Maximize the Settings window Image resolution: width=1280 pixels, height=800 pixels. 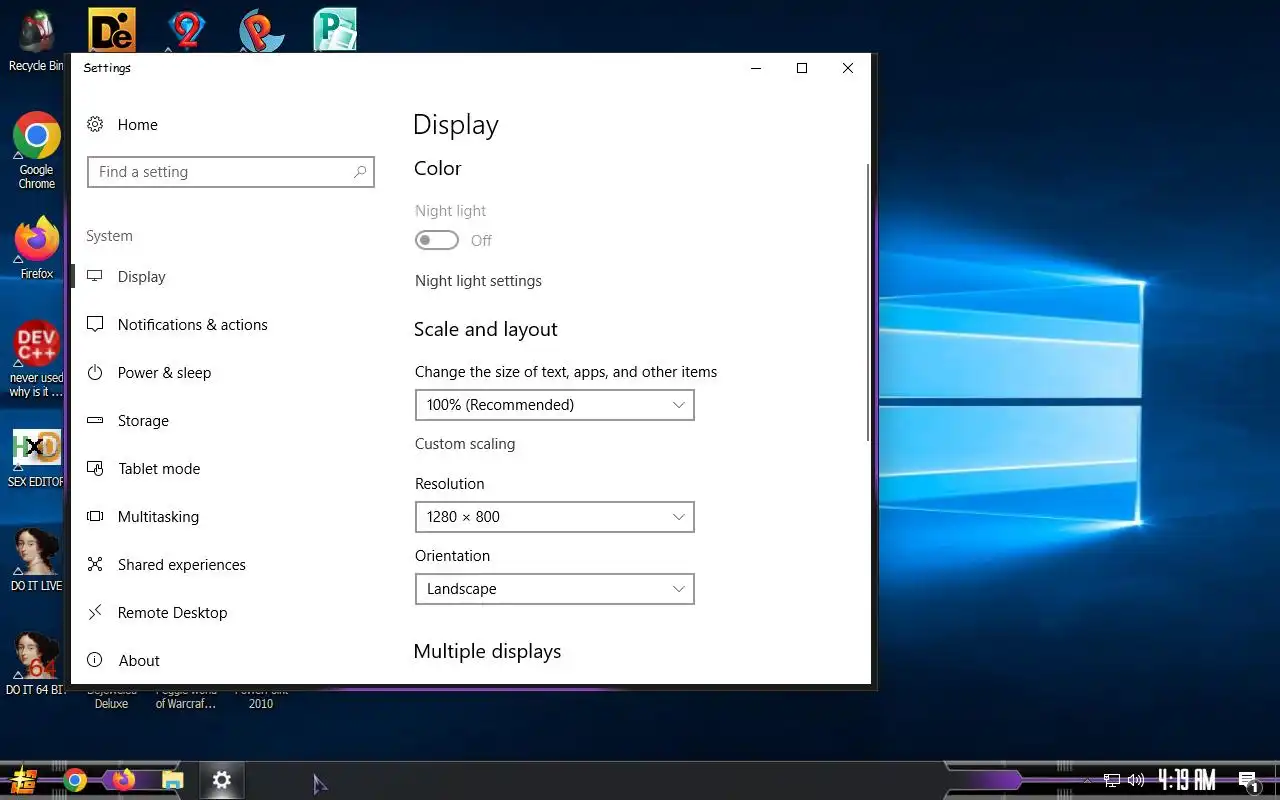[x=801, y=68]
